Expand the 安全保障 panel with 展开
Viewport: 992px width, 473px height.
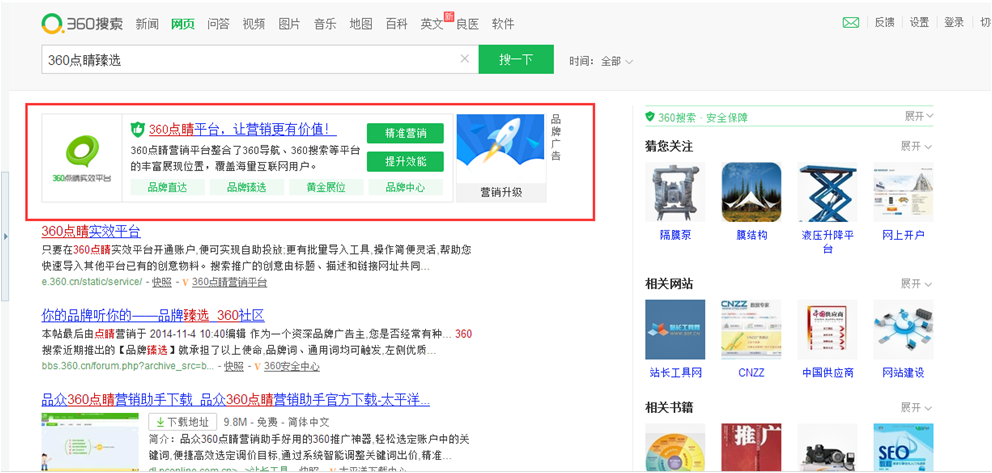(x=918, y=116)
